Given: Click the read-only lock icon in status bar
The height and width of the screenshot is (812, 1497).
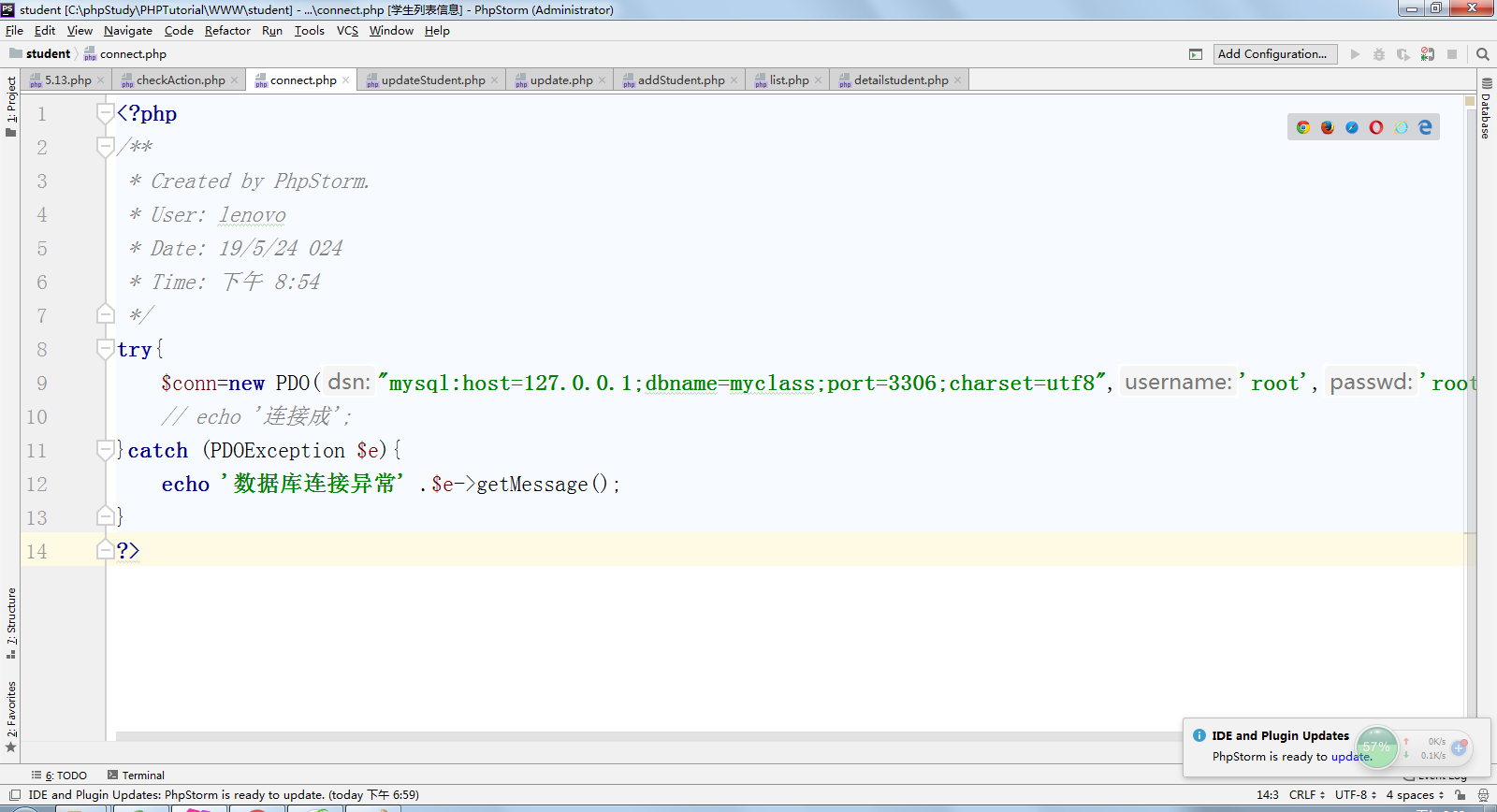Looking at the screenshot, I should click(x=1461, y=795).
